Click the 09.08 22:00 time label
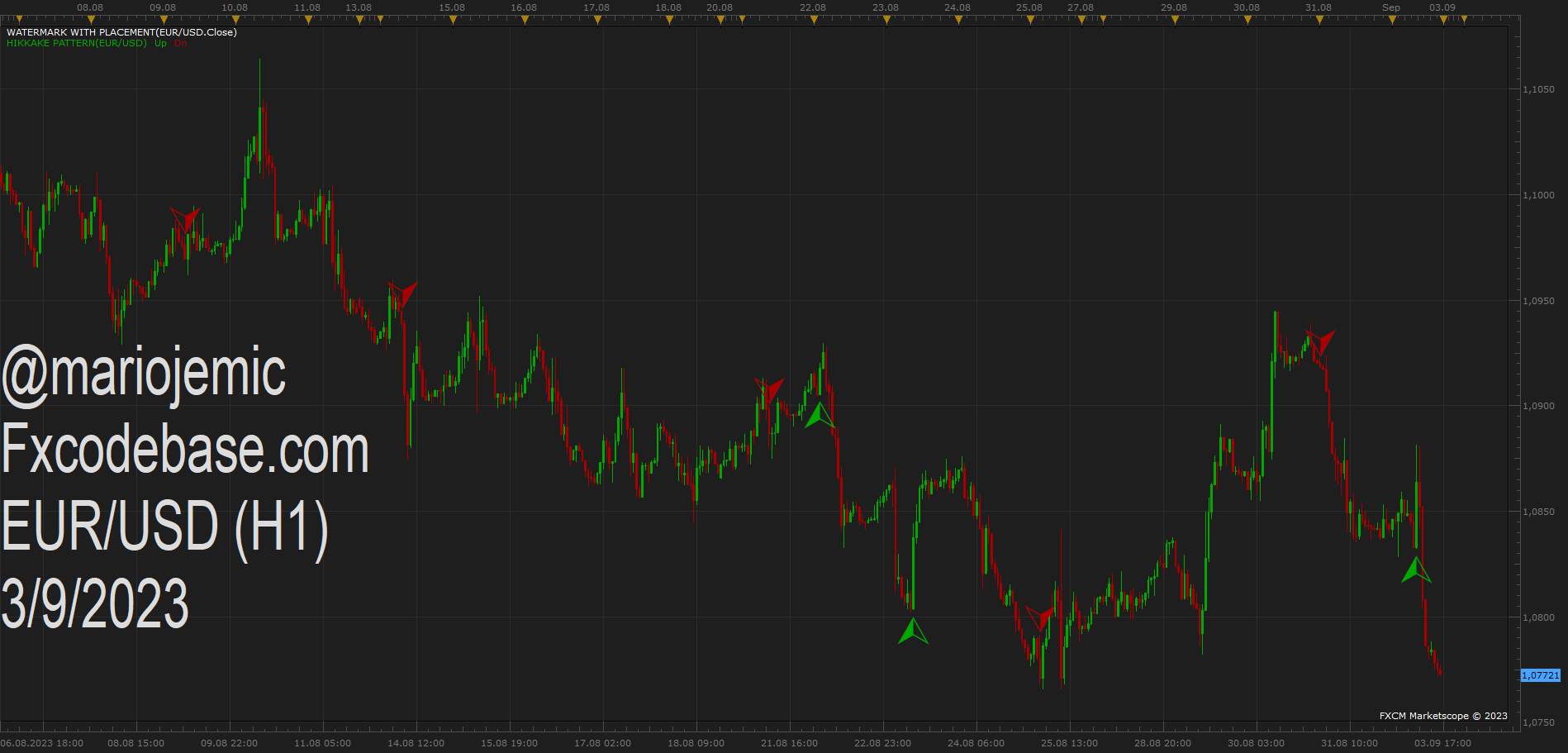 (x=230, y=743)
